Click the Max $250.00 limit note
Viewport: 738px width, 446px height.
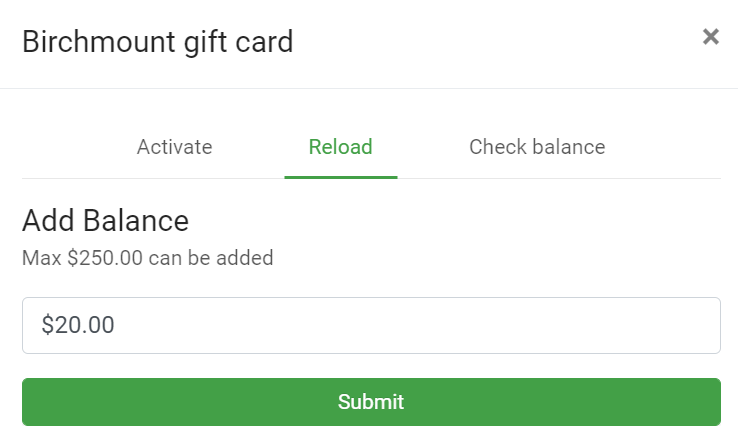[147, 258]
